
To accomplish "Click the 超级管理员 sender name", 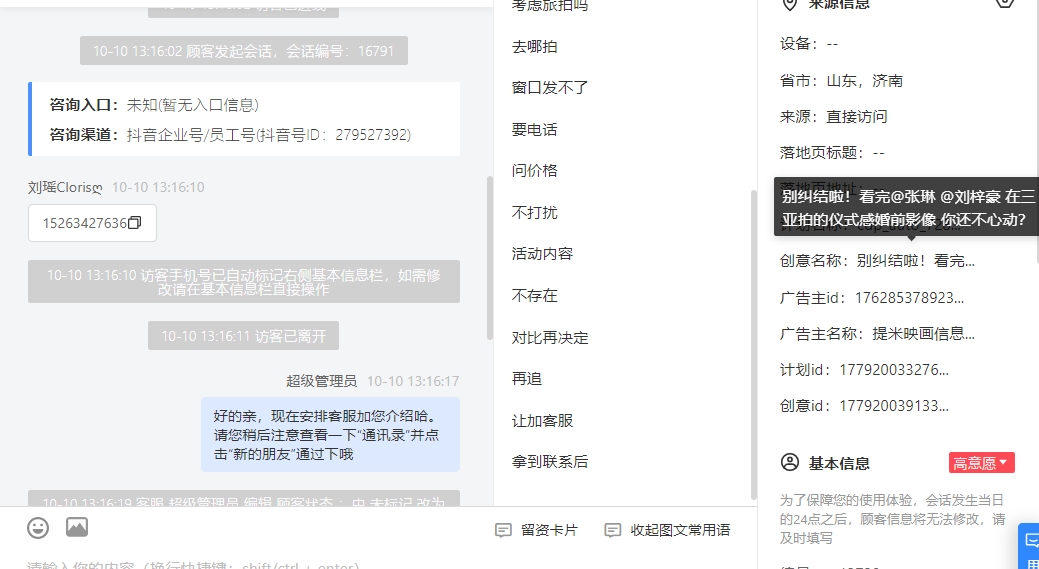I will coord(321,381).
